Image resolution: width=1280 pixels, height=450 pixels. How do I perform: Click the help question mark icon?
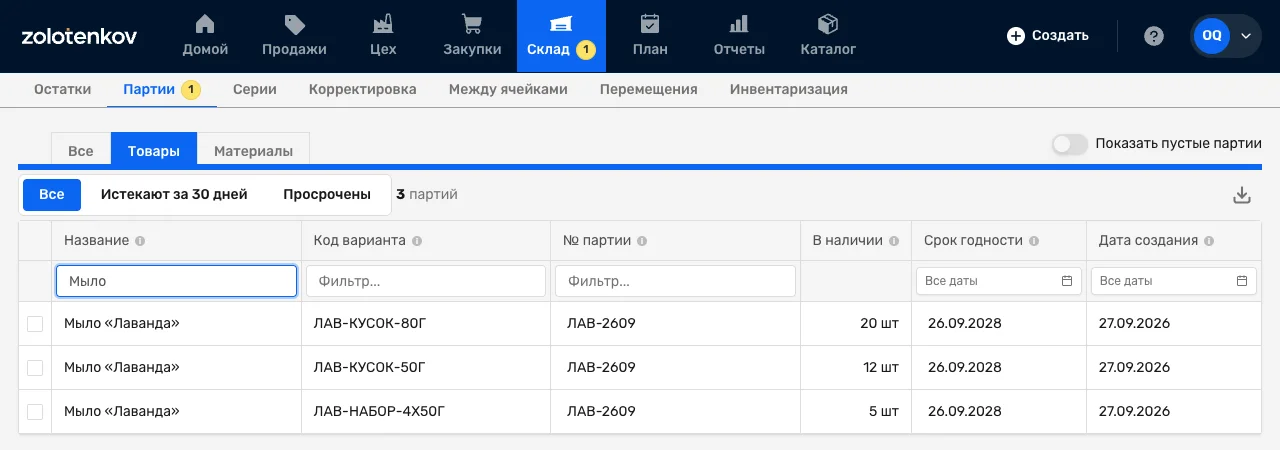click(1154, 36)
